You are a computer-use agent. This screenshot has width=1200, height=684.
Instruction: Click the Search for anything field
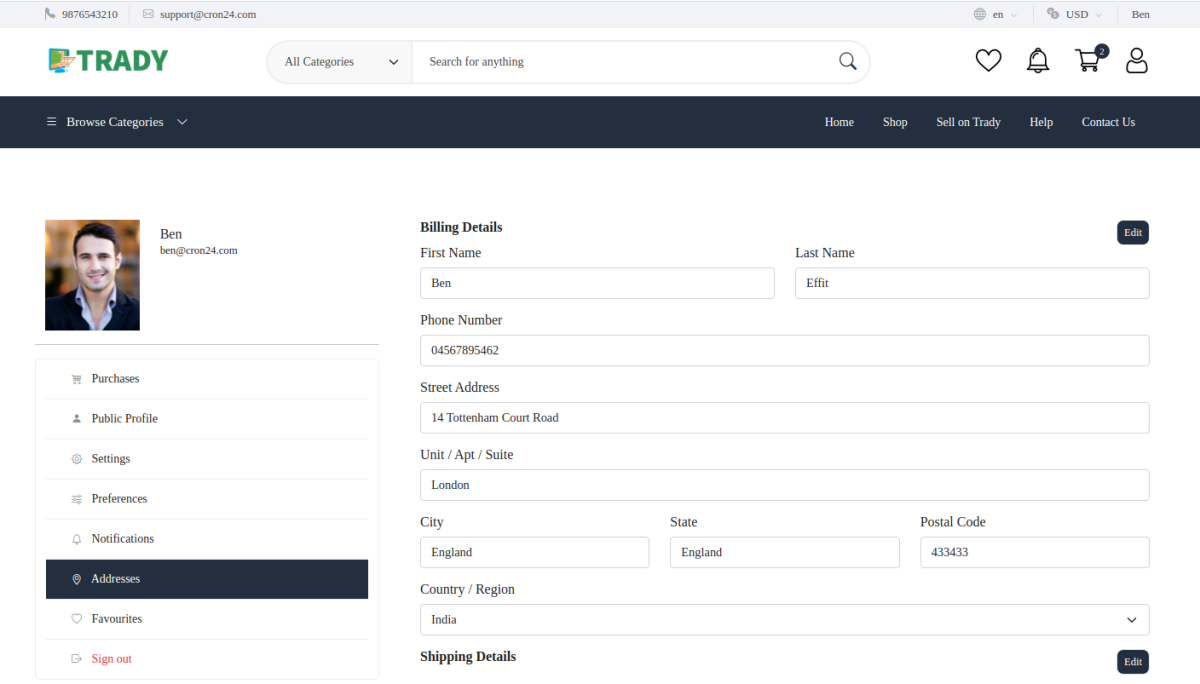625,62
